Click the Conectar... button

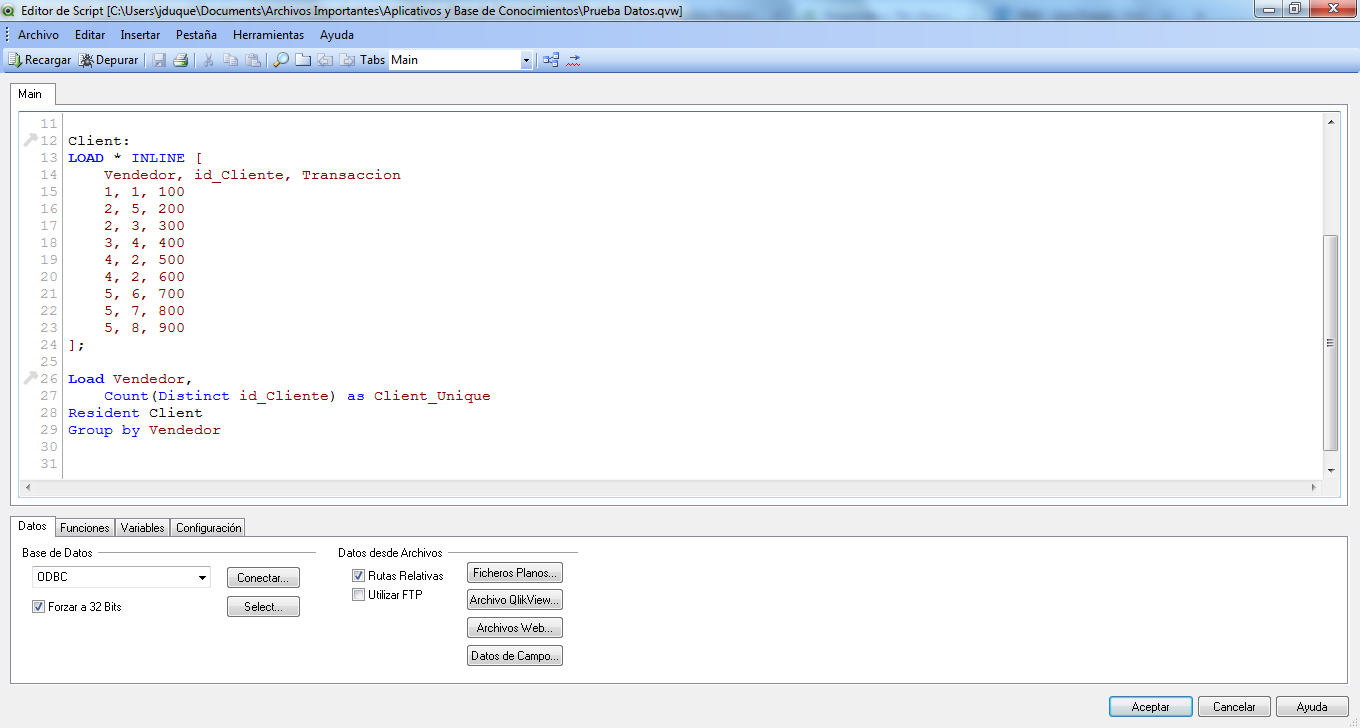click(x=263, y=578)
